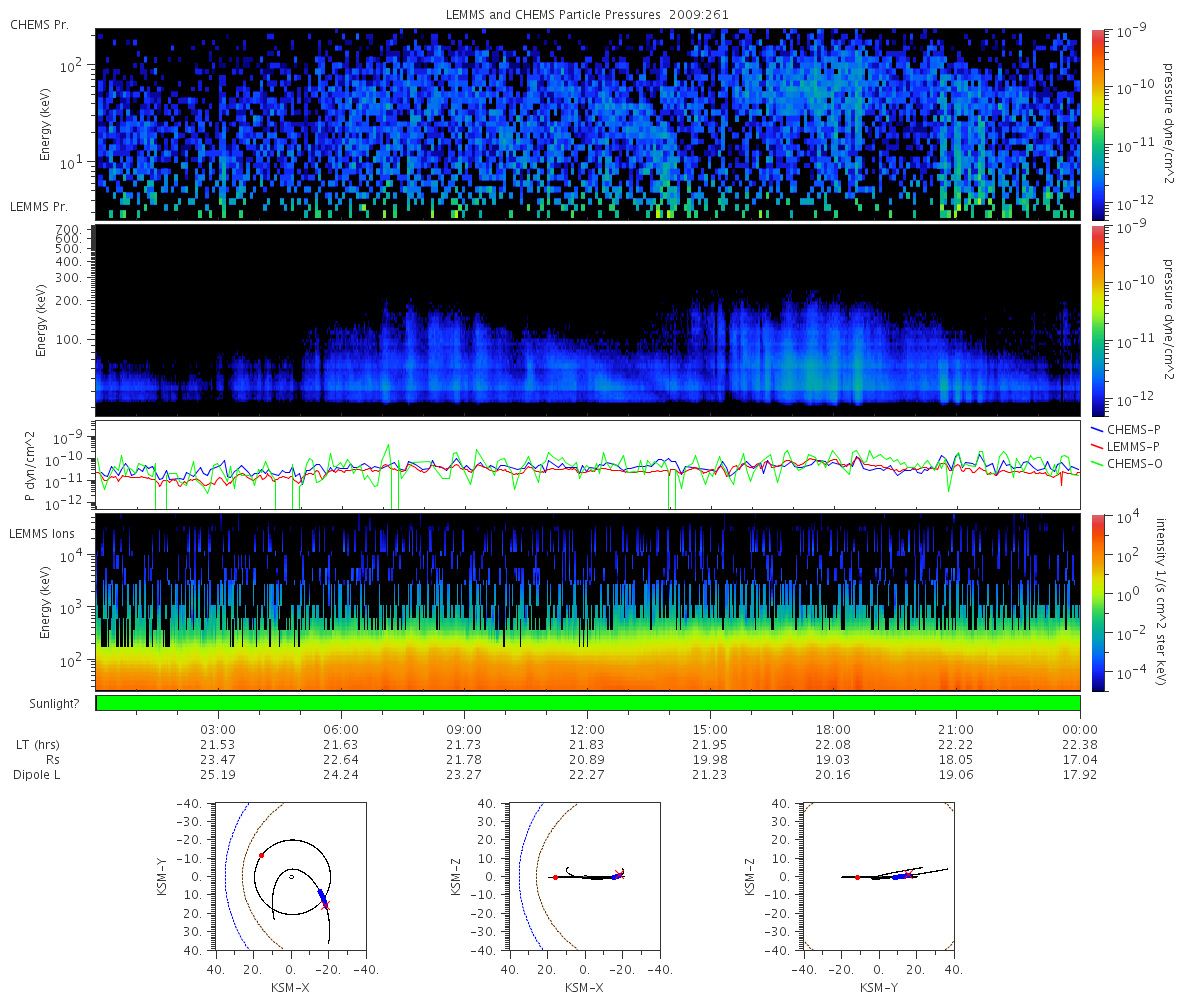Click the Dipole L value 20.16
Viewport: 1200px width, 1000px height.
coord(834,775)
